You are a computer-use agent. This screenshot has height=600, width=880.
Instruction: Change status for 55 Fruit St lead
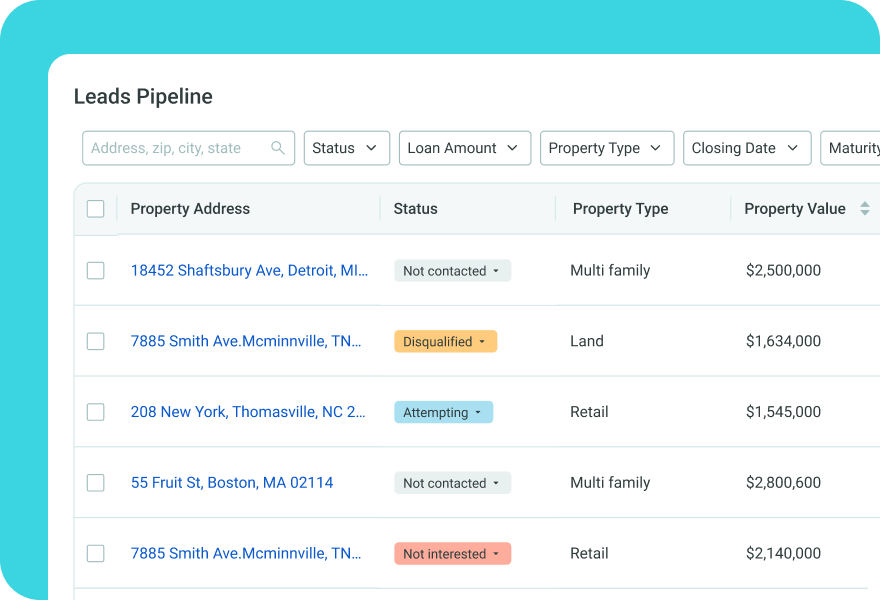tap(452, 483)
